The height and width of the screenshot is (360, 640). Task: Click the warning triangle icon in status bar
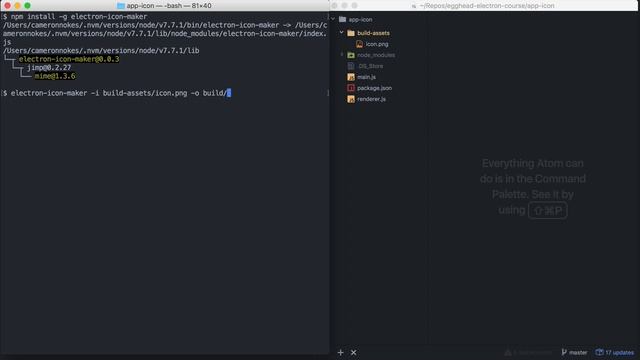point(508,352)
